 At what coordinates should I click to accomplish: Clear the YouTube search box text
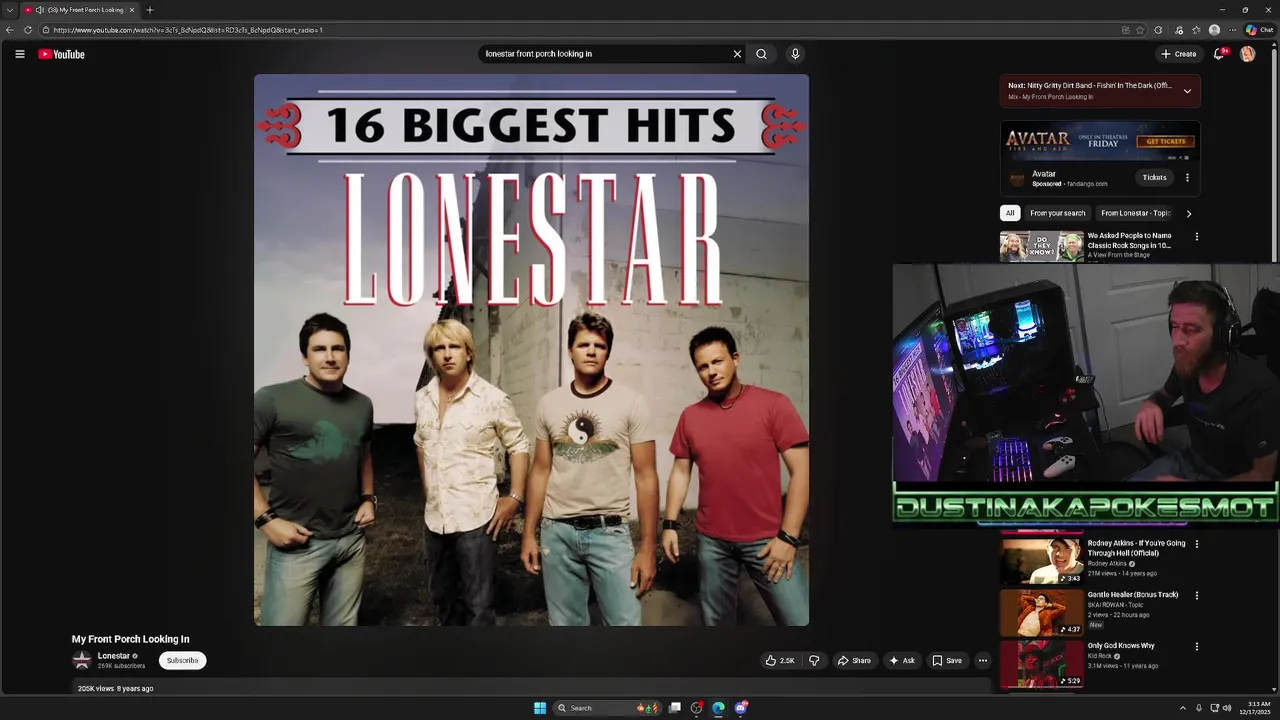tap(737, 54)
